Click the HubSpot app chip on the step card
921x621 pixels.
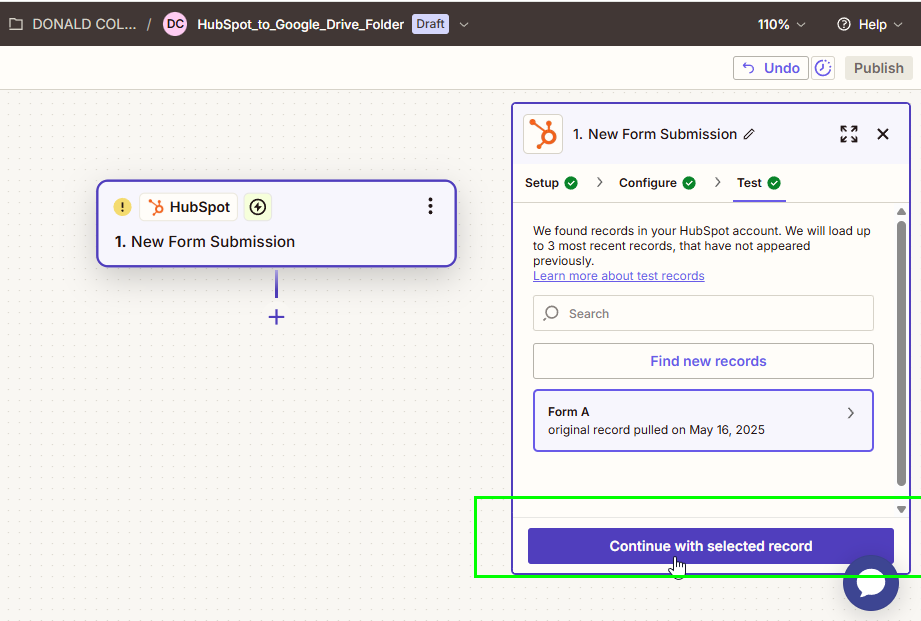point(189,207)
